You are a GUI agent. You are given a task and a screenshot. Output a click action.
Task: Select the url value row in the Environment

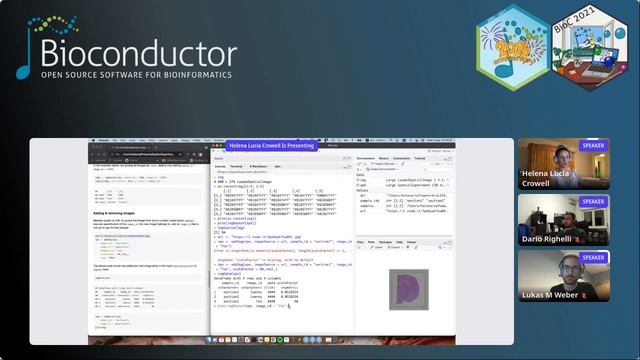pyautogui.click(x=404, y=211)
